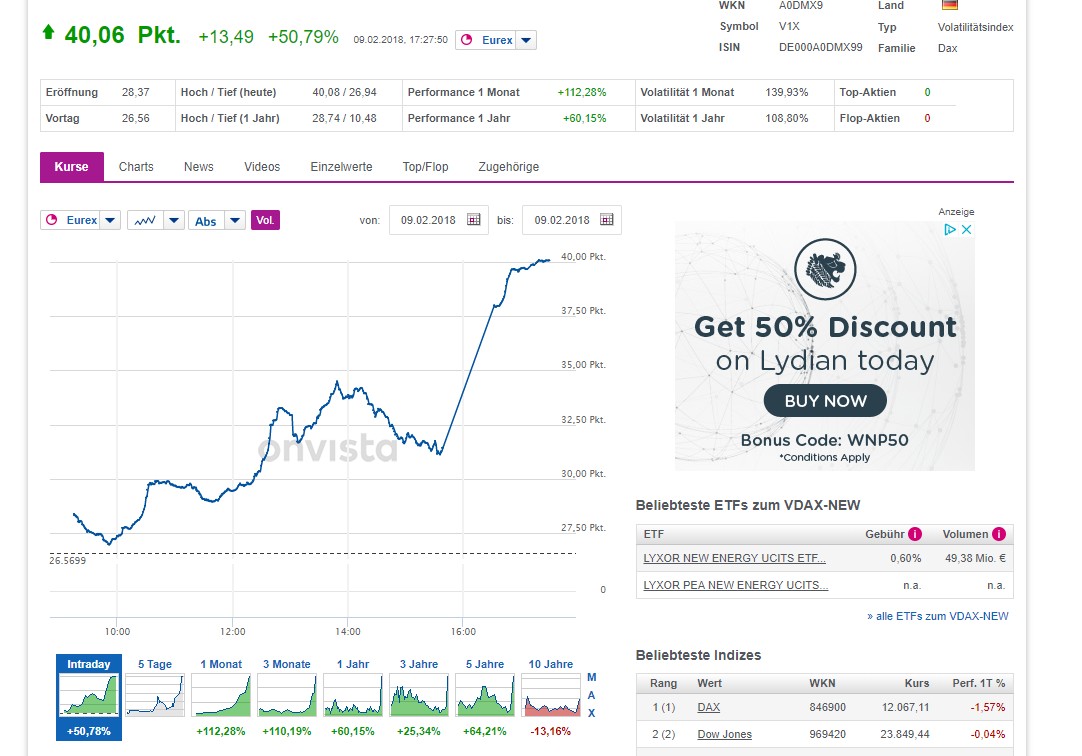Click the AdChoices triangle icon
This screenshot has width=1082, height=756.
click(951, 230)
